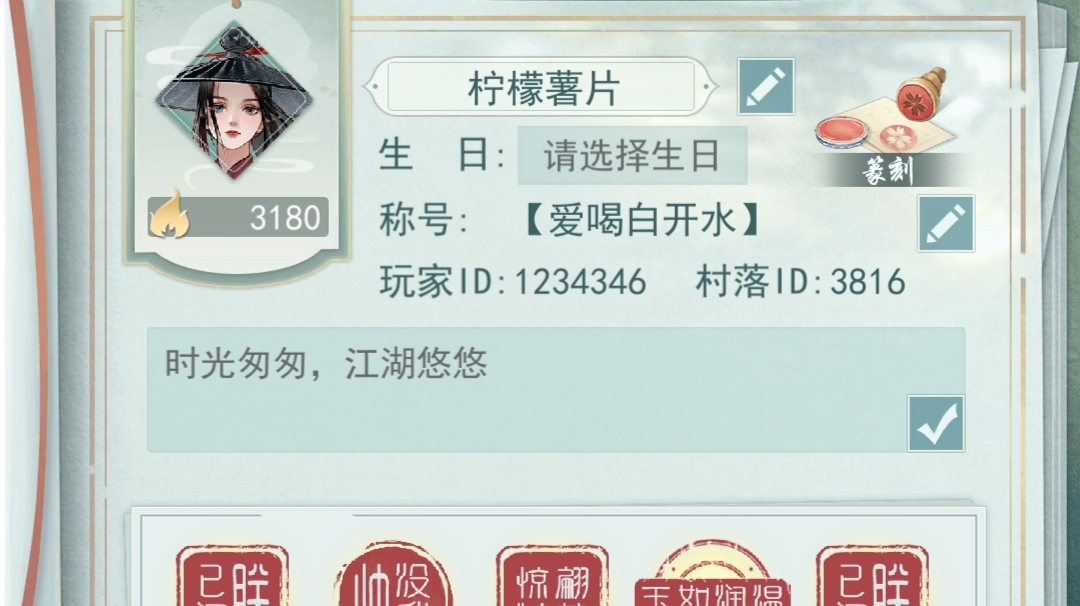This screenshot has width=1080, height=606.
Task: Click the 称号 label
Action: tap(424, 221)
